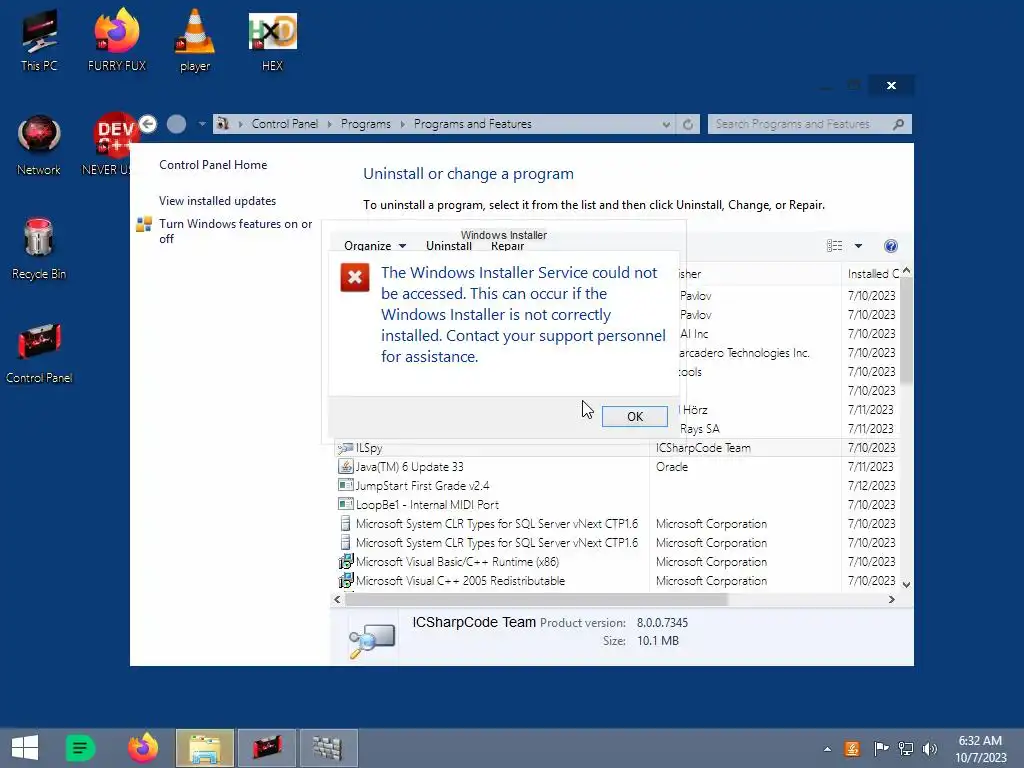Click the Forward navigation circle button
Image resolution: width=1024 pixels, height=768 pixels.
coord(176,123)
